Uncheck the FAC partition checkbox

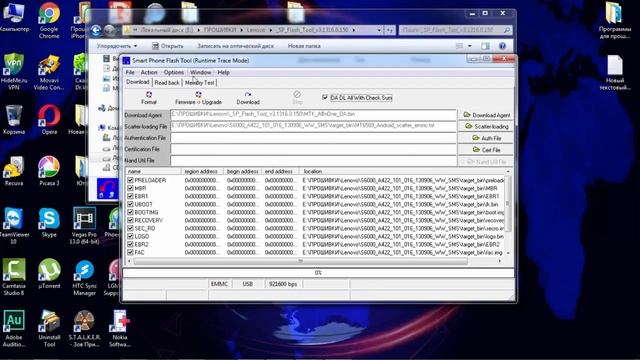point(130,252)
